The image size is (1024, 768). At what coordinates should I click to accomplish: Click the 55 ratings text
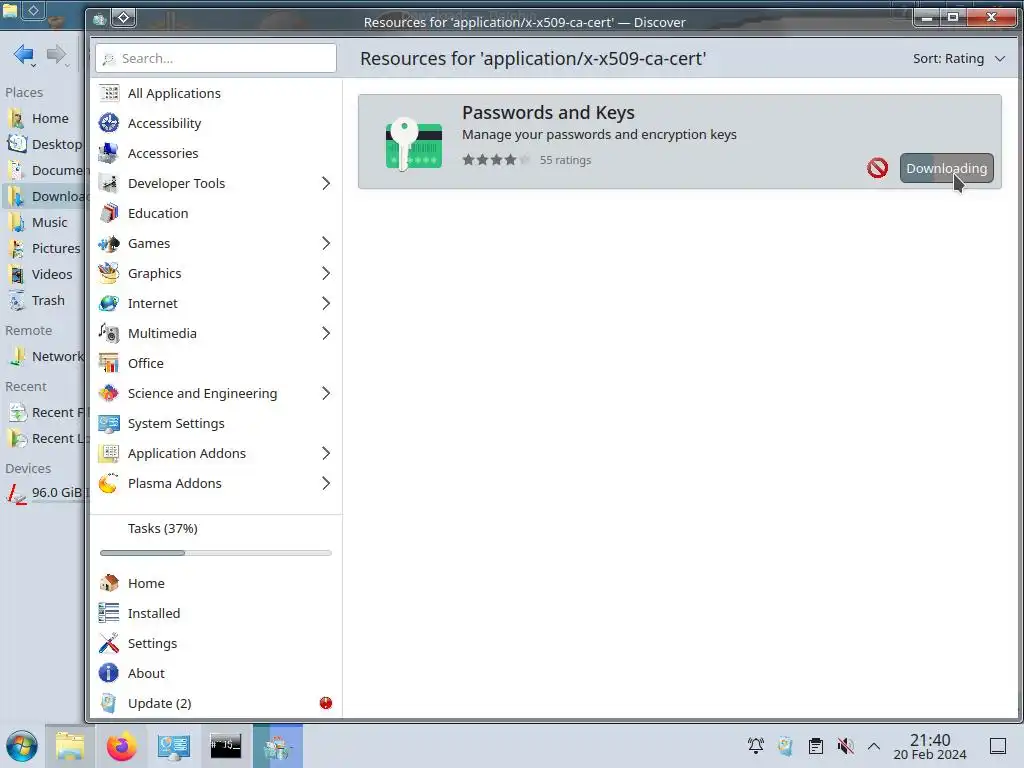[x=566, y=160]
